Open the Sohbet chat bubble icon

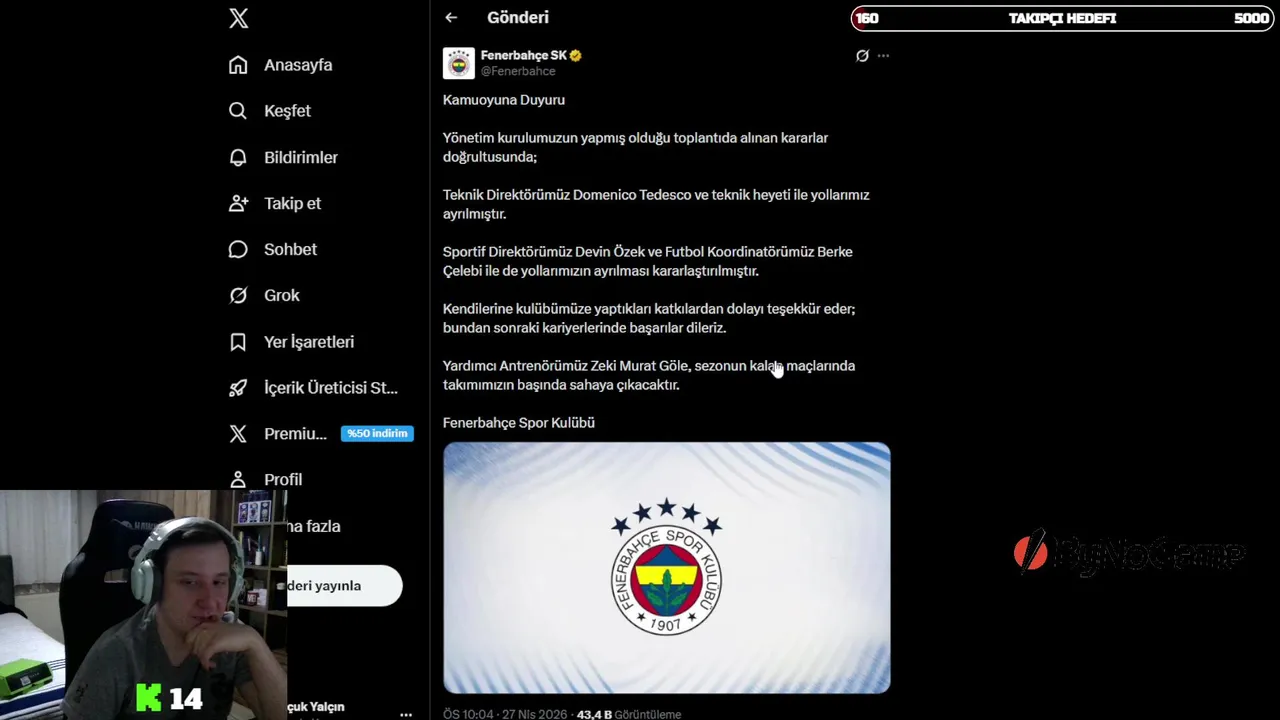pyautogui.click(x=238, y=249)
